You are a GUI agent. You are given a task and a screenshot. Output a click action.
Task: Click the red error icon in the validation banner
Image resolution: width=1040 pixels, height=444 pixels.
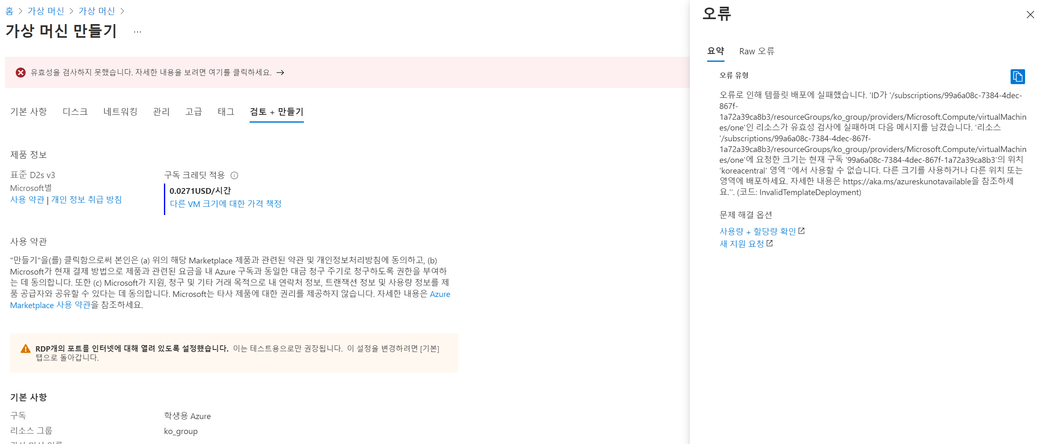click(x=20, y=73)
